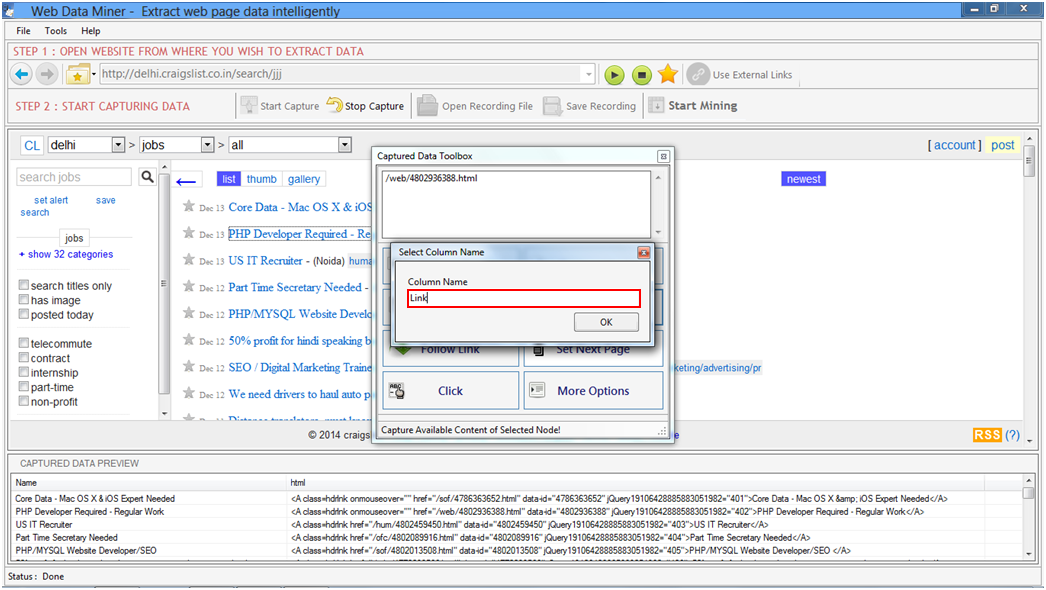Switch to thumb view tab
Viewport: 1046px width, 590px height.
click(262, 179)
